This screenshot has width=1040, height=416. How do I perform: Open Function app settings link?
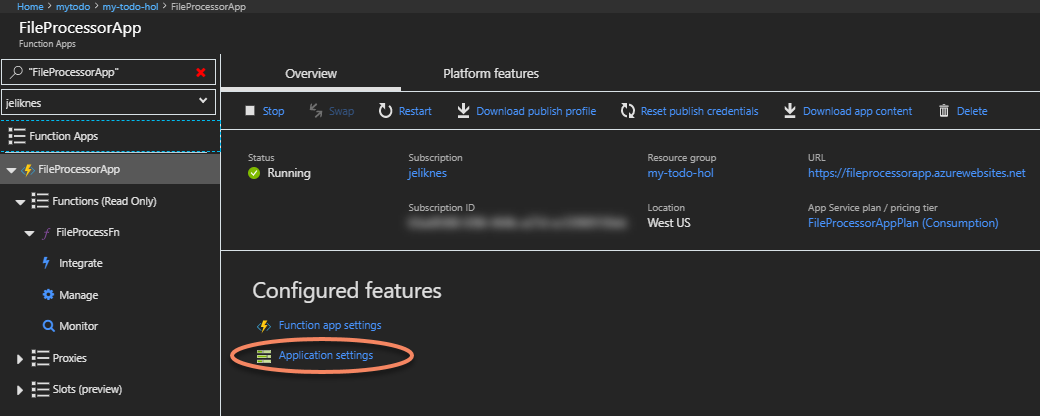point(330,325)
